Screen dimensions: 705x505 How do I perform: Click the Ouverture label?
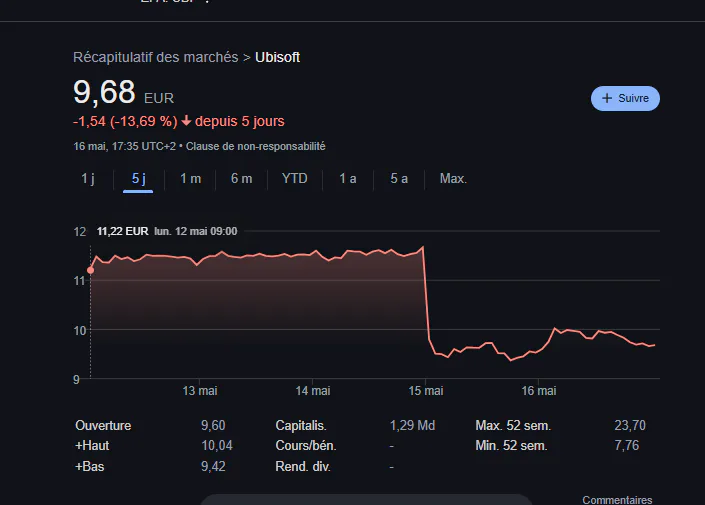click(103, 425)
